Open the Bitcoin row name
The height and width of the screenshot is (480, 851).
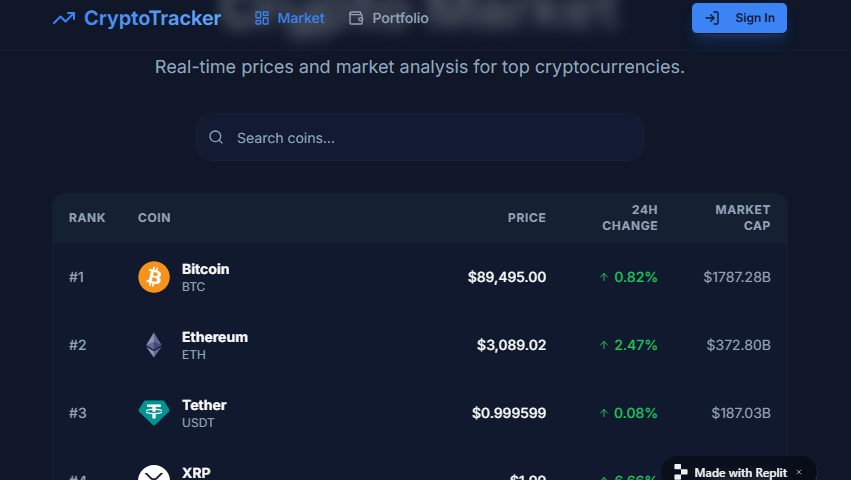[x=205, y=269]
